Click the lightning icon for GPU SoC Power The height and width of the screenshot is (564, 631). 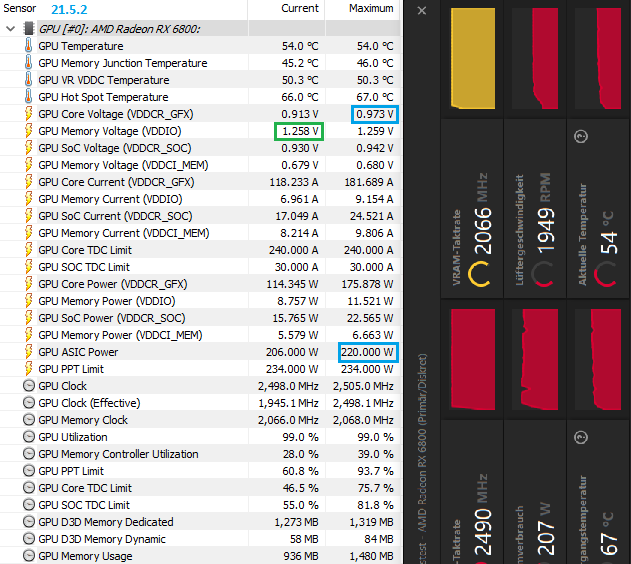29,318
